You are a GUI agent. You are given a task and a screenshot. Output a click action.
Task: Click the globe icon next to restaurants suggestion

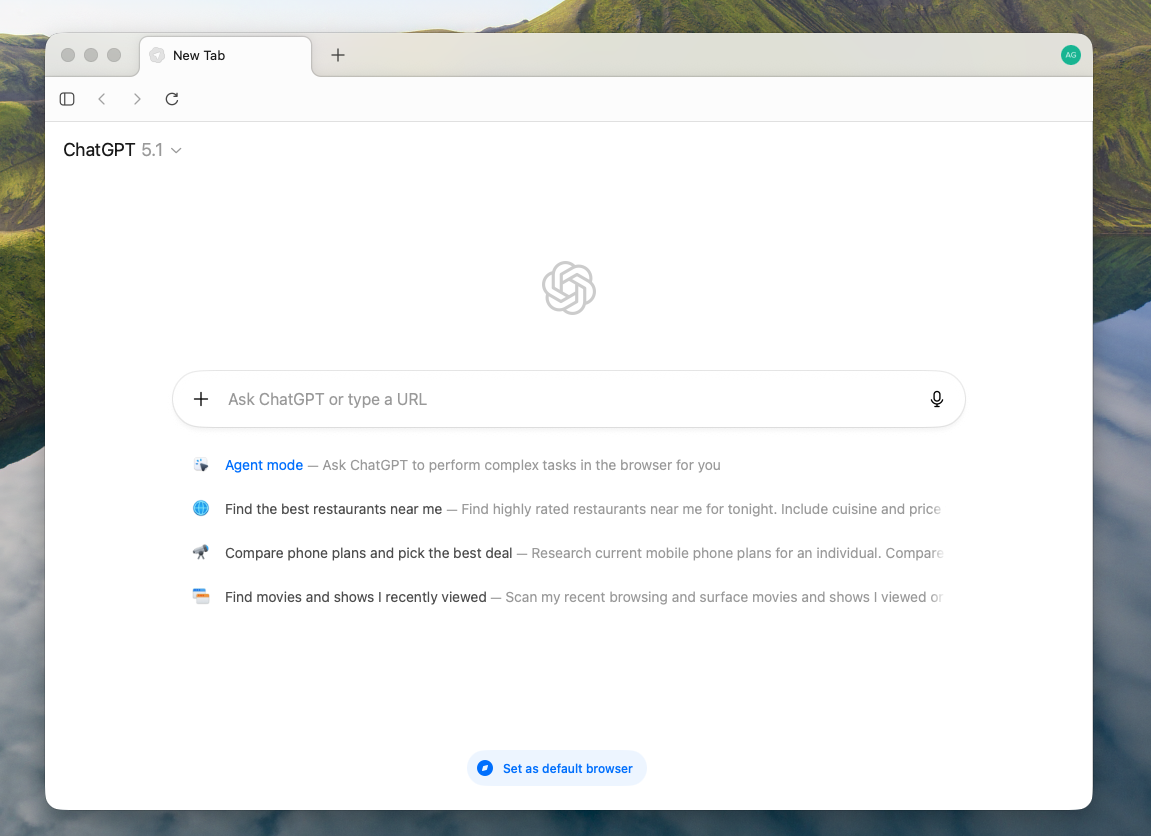pyautogui.click(x=201, y=509)
